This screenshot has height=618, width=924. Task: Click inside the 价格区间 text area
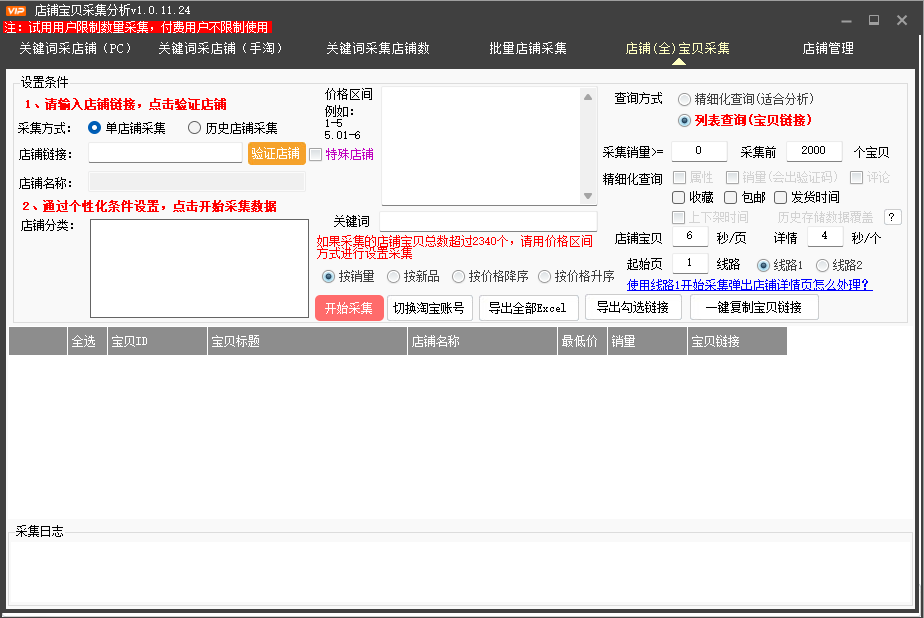[x=482, y=146]
